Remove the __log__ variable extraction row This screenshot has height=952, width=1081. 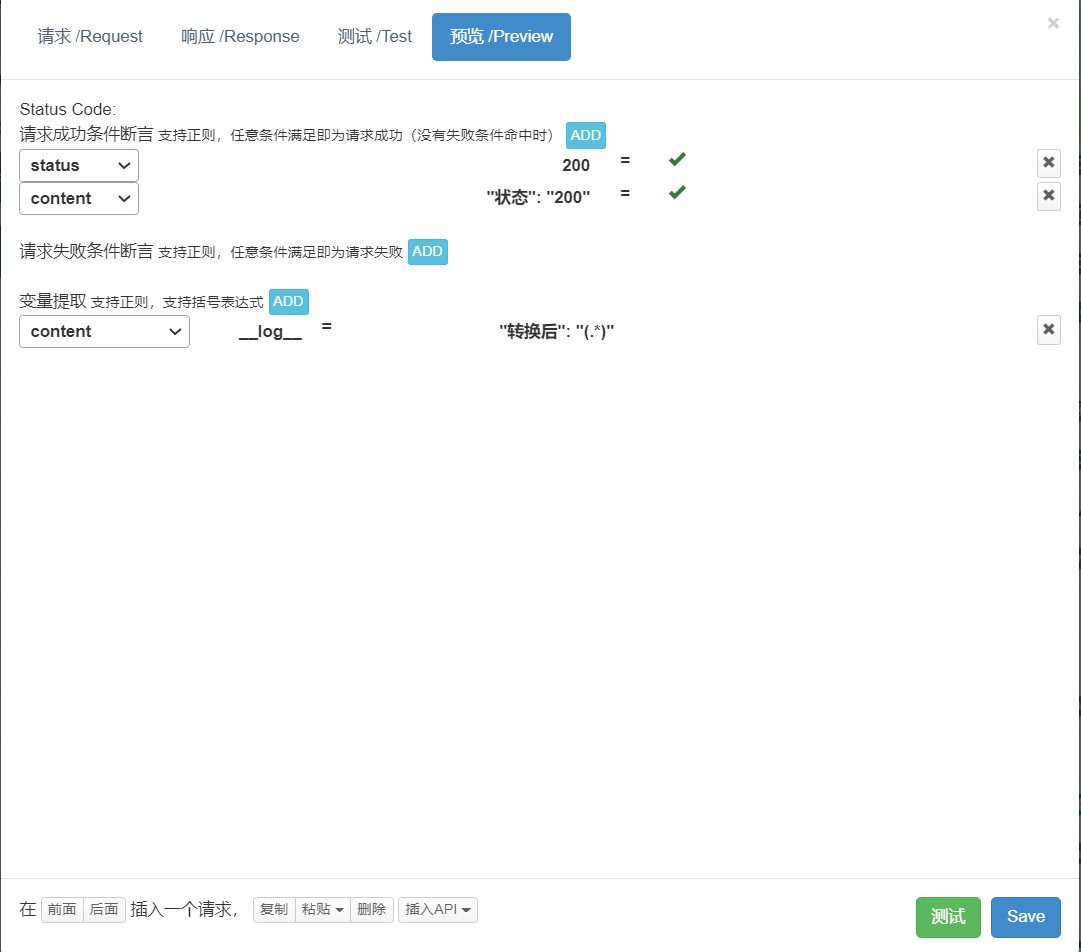pos(1048,330)
